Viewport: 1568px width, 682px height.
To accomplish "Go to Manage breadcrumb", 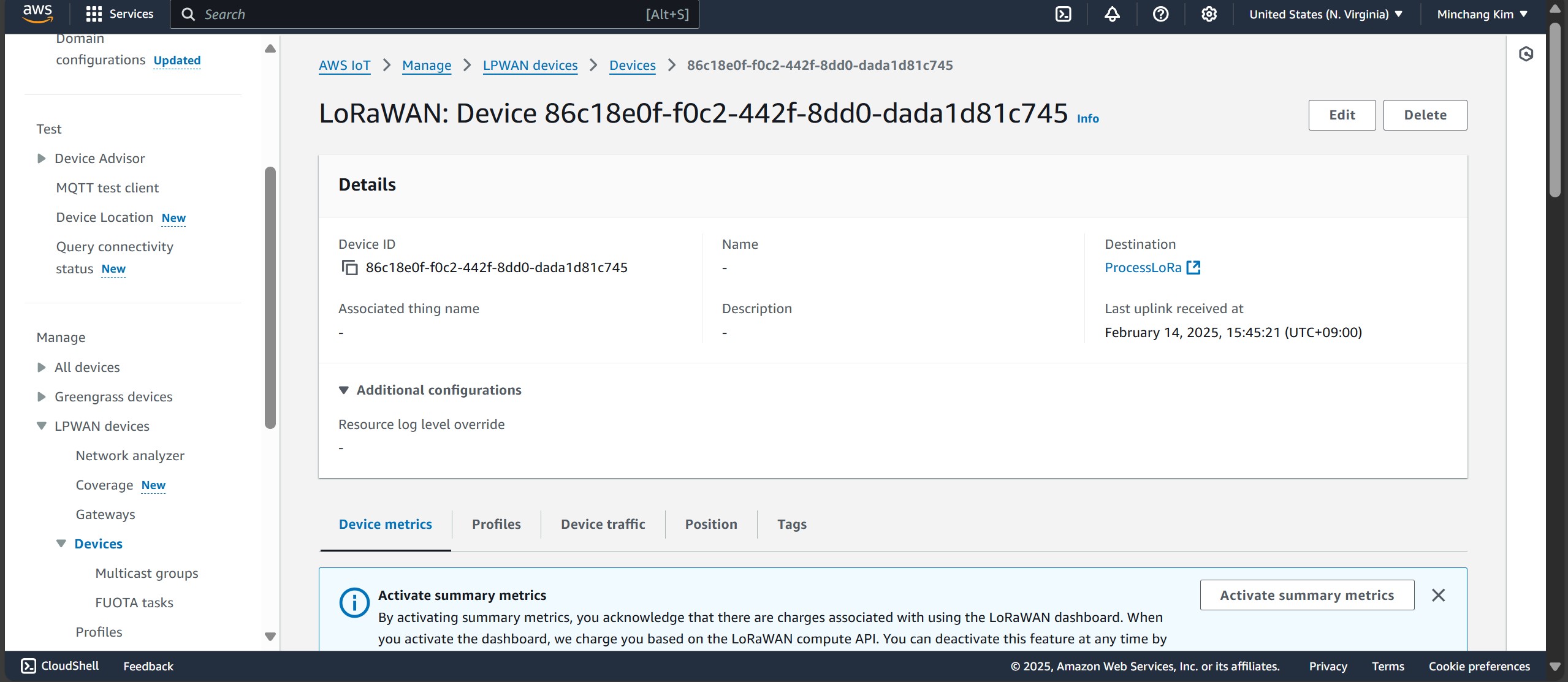I will (427, 66).
